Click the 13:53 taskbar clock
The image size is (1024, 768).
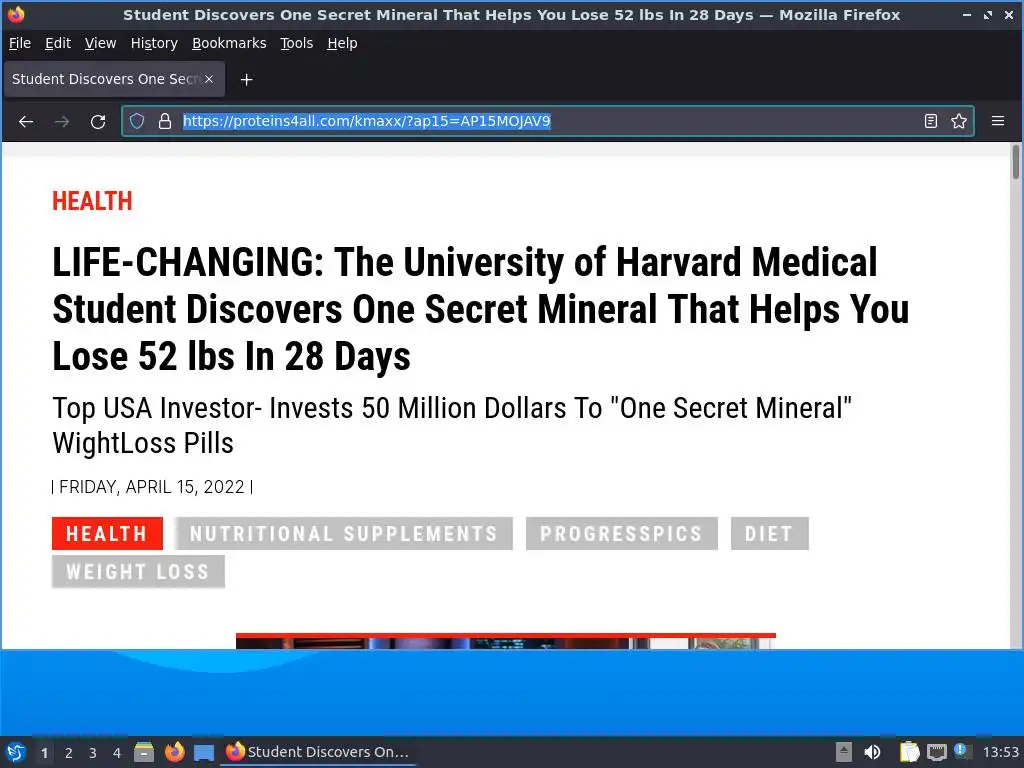[1000, 752]
